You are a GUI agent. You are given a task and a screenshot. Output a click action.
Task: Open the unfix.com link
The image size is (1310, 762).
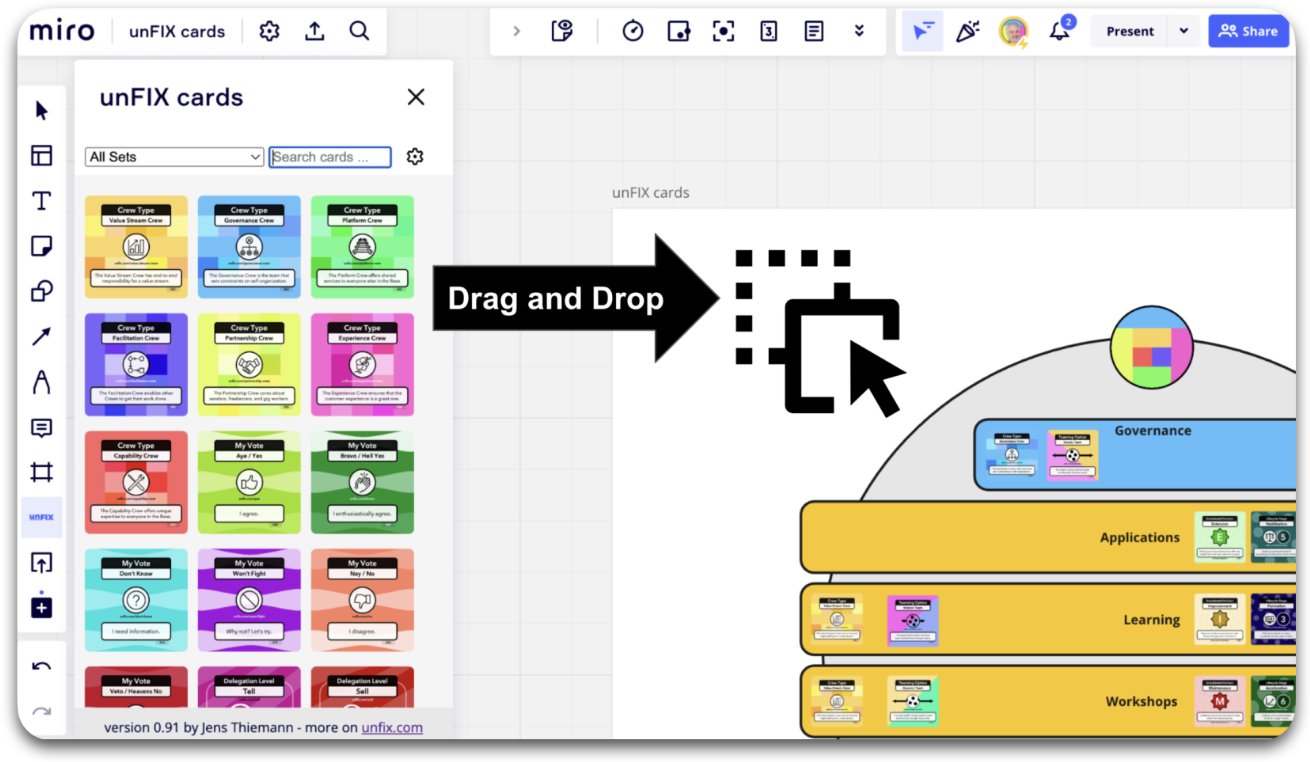392,727
